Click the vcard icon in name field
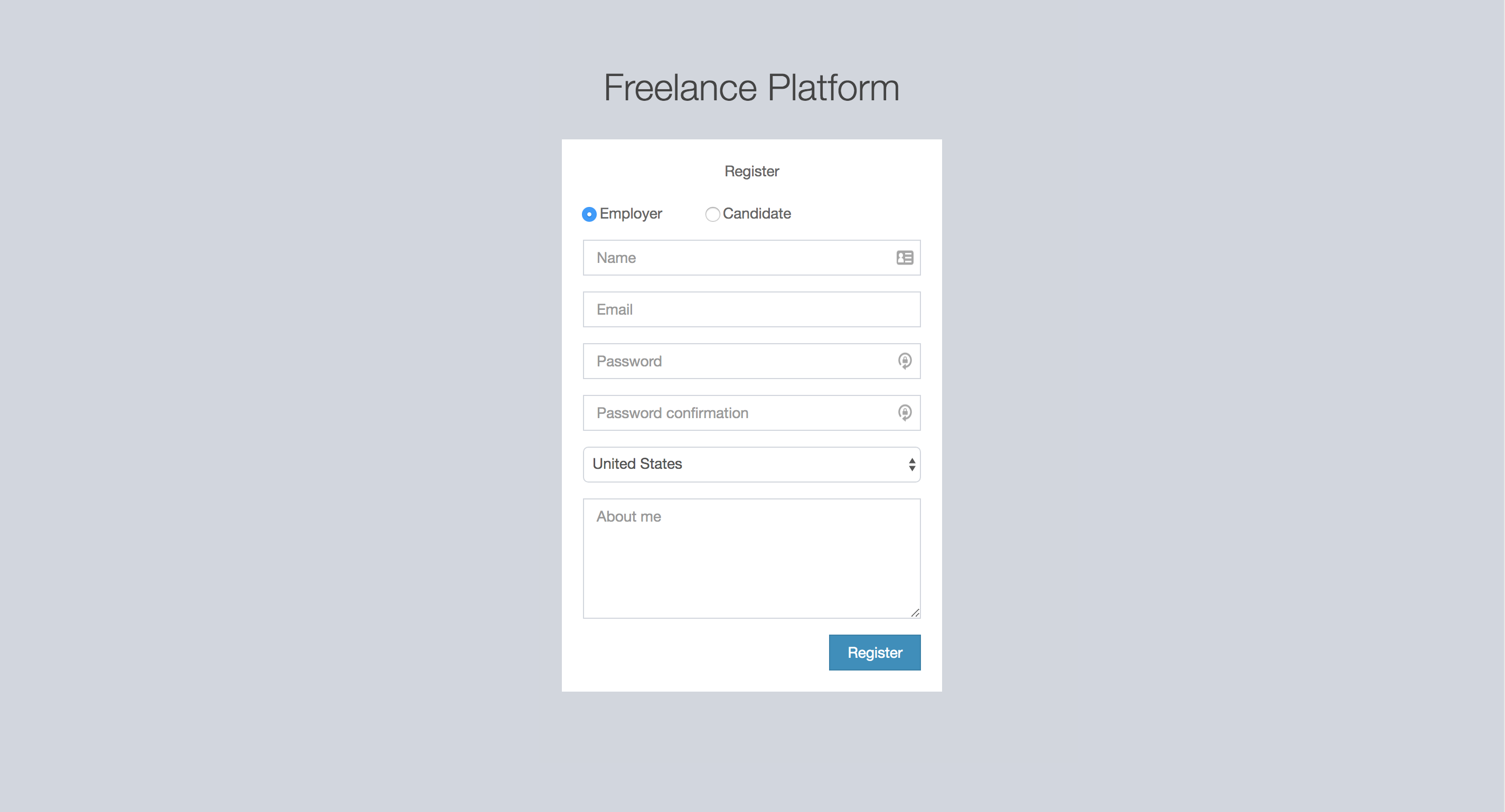Viewport: 1505px width, 812px height. (905, 258)
